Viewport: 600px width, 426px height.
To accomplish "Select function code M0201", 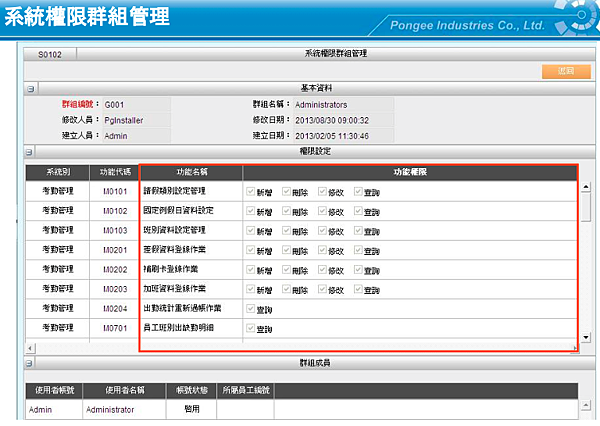I will [115, 250].
